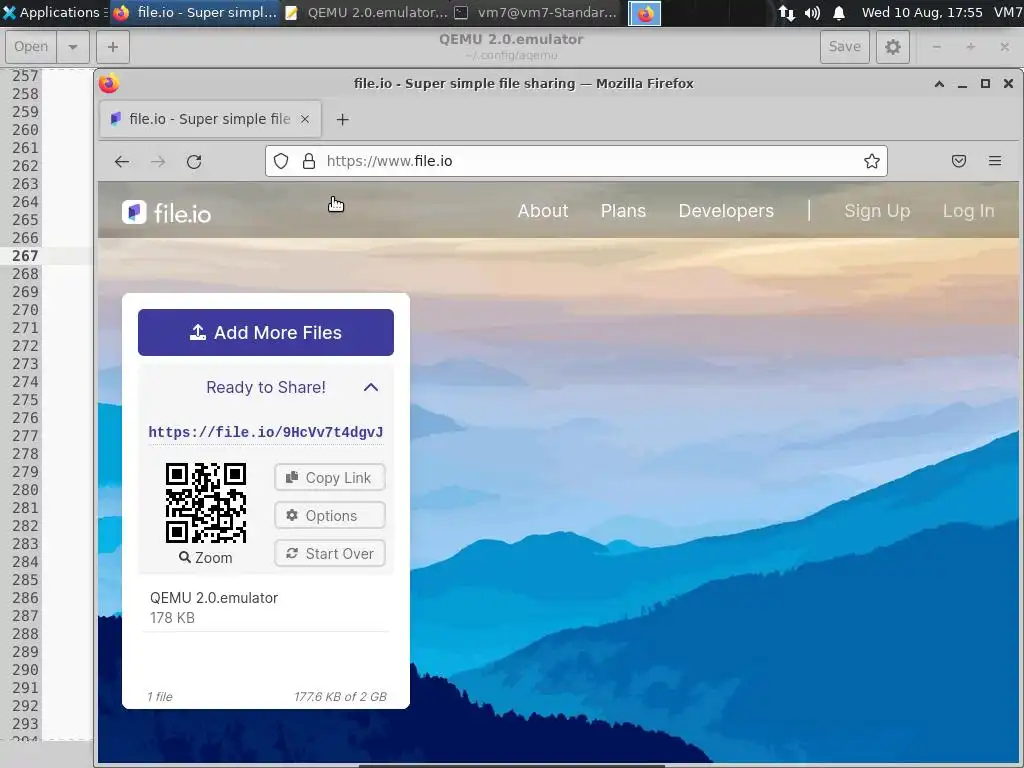The image size is (1024, 768).
Task: Open the Applications menu
Action: tap(52, 12)
